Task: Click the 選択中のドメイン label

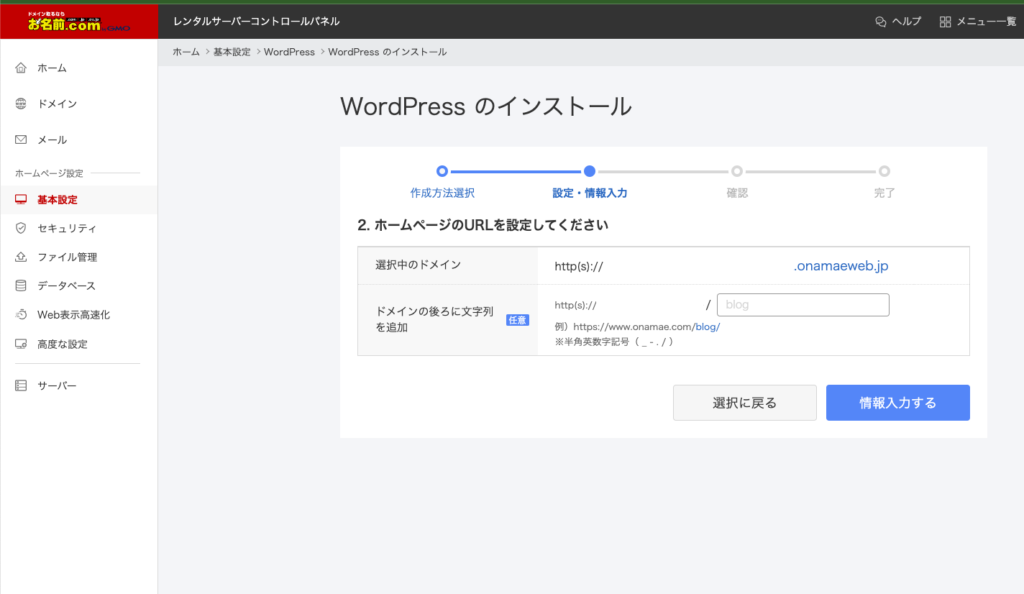Action: click(x=418, y=265)
